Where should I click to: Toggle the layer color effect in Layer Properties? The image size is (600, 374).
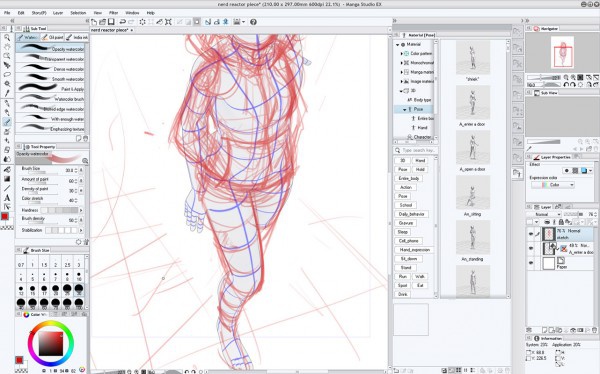584,171
